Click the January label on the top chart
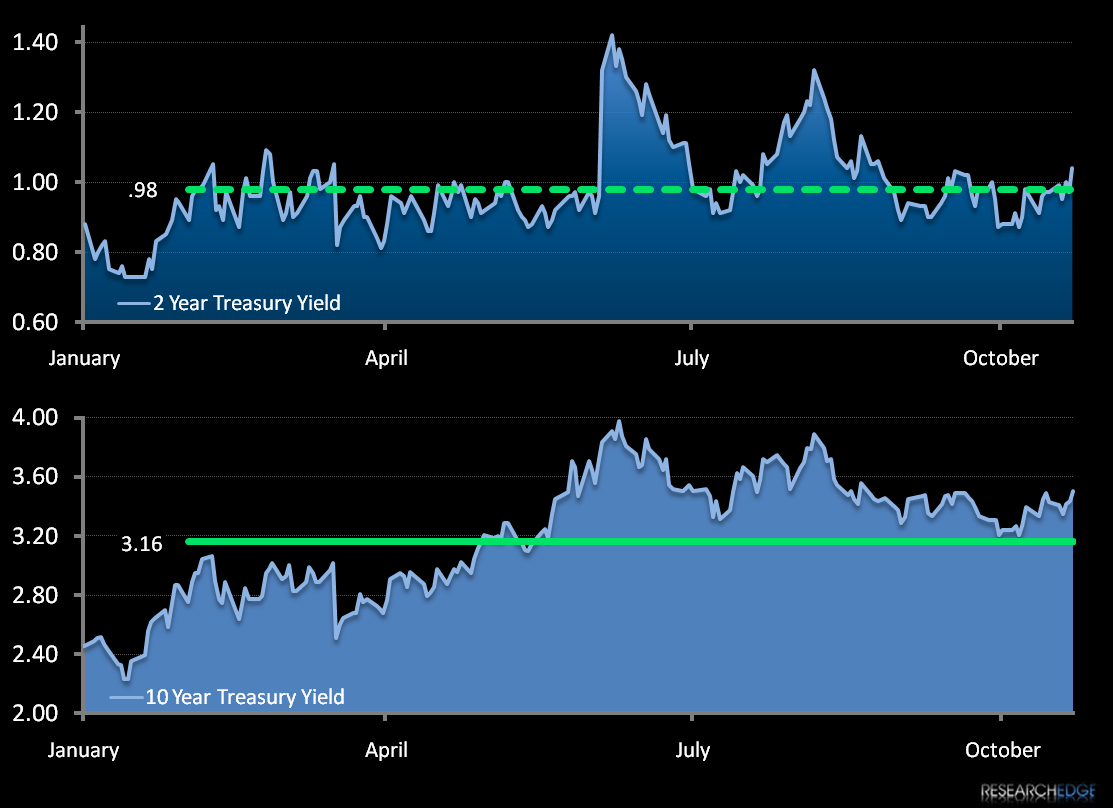 click(x=84, y=357)
